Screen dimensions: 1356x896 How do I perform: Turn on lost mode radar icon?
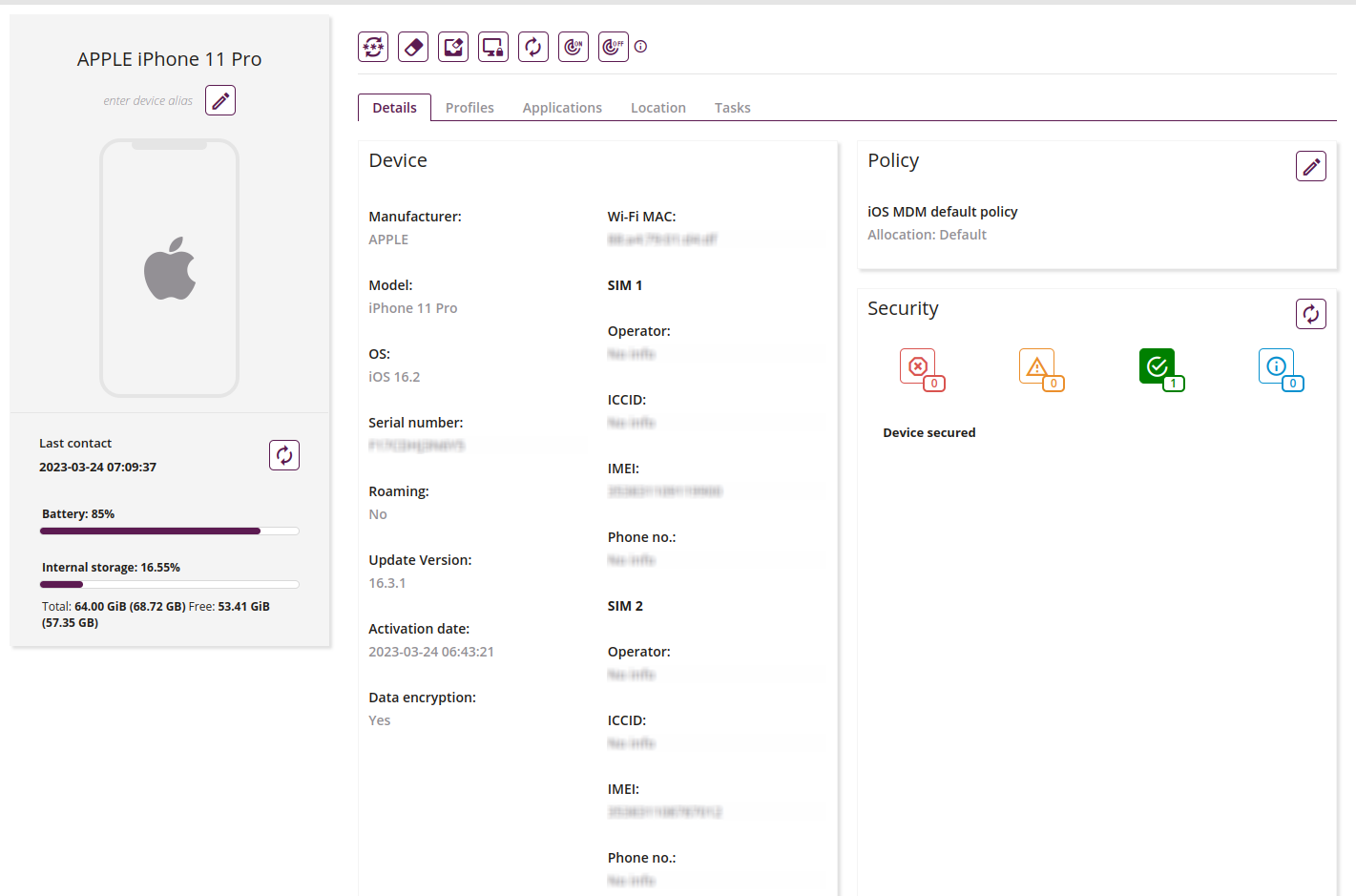tap(574, 47)
